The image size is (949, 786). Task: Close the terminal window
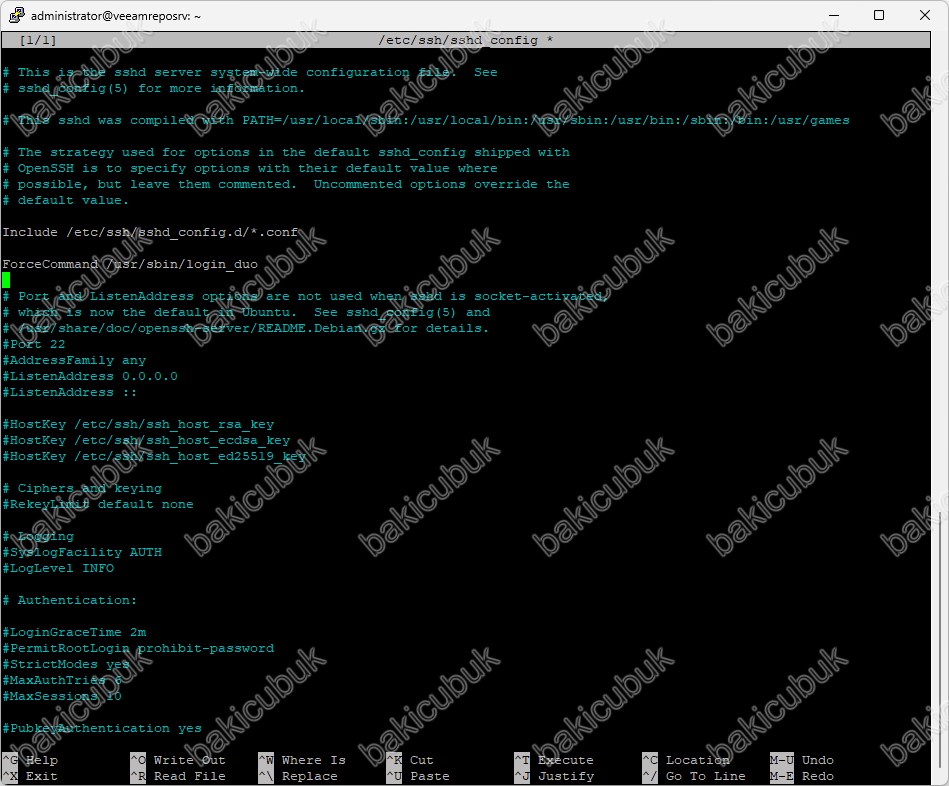coord(925,15)
